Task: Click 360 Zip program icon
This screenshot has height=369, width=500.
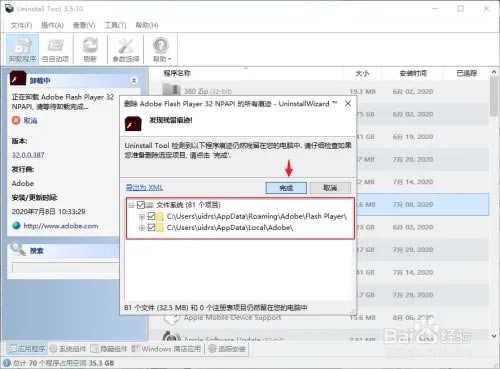Action: [171, 90]
